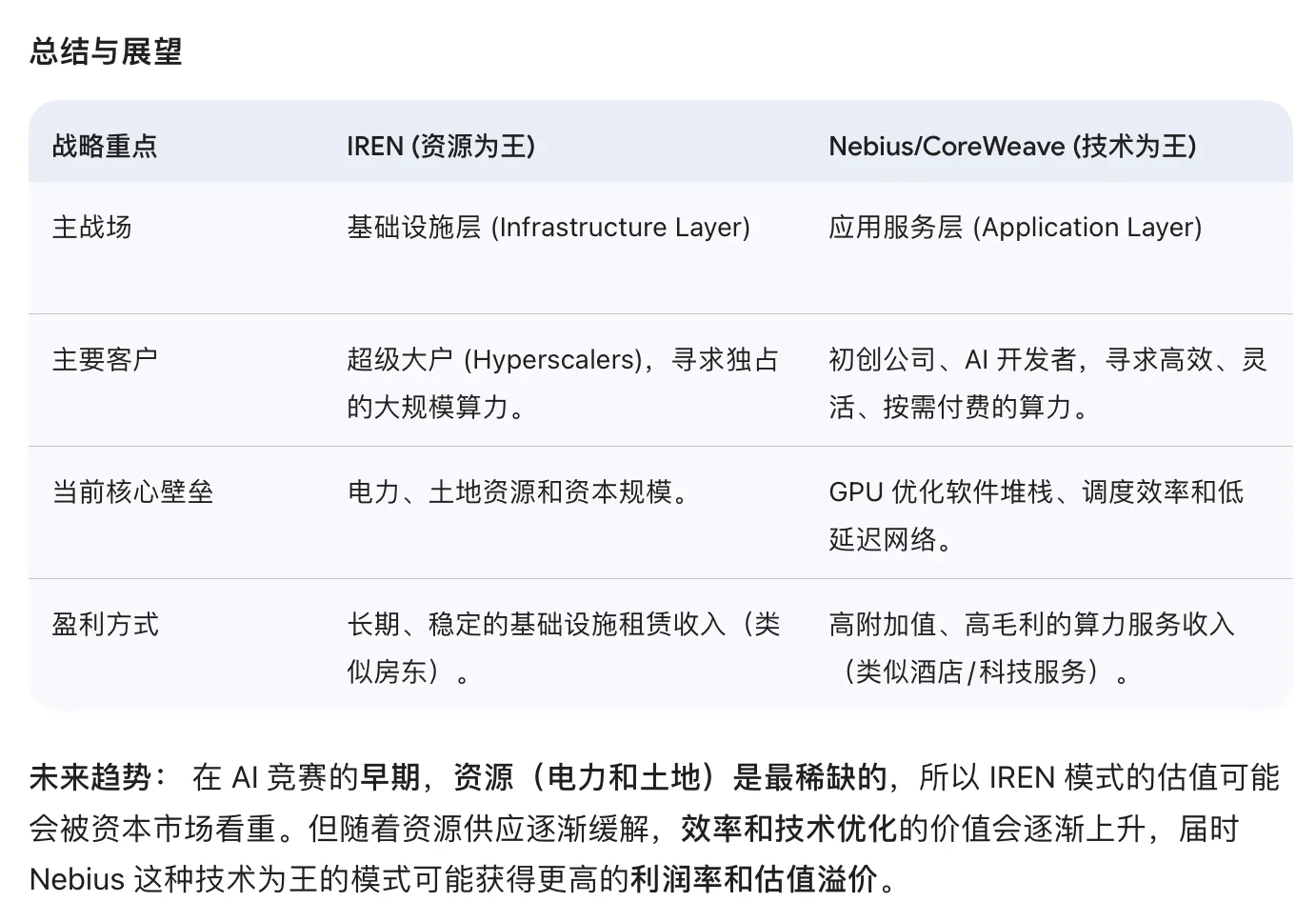
Task: Click the bold phrase "效率和技术优化"
Action: pos(789,828)
